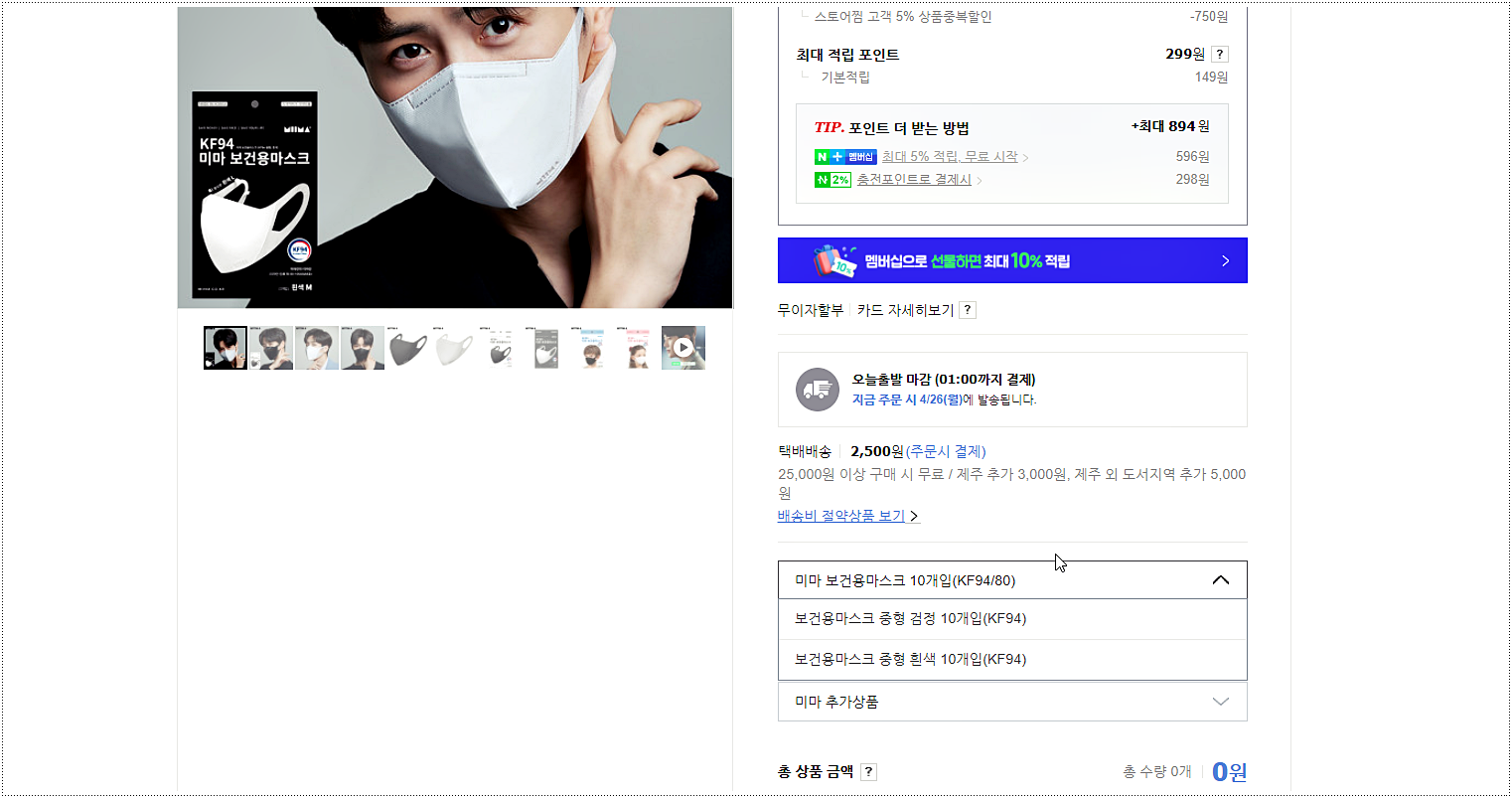Click the arrow on the blue membership banner
This screenshot has width=1512, height=798.
point(1225,261)
